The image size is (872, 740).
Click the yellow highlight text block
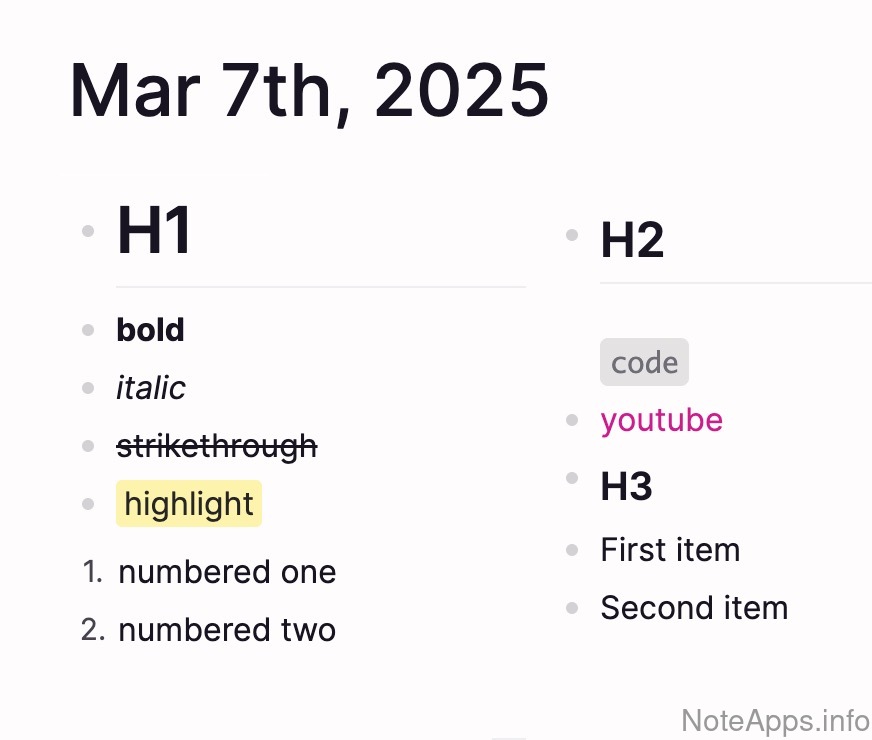click(189, 504)
